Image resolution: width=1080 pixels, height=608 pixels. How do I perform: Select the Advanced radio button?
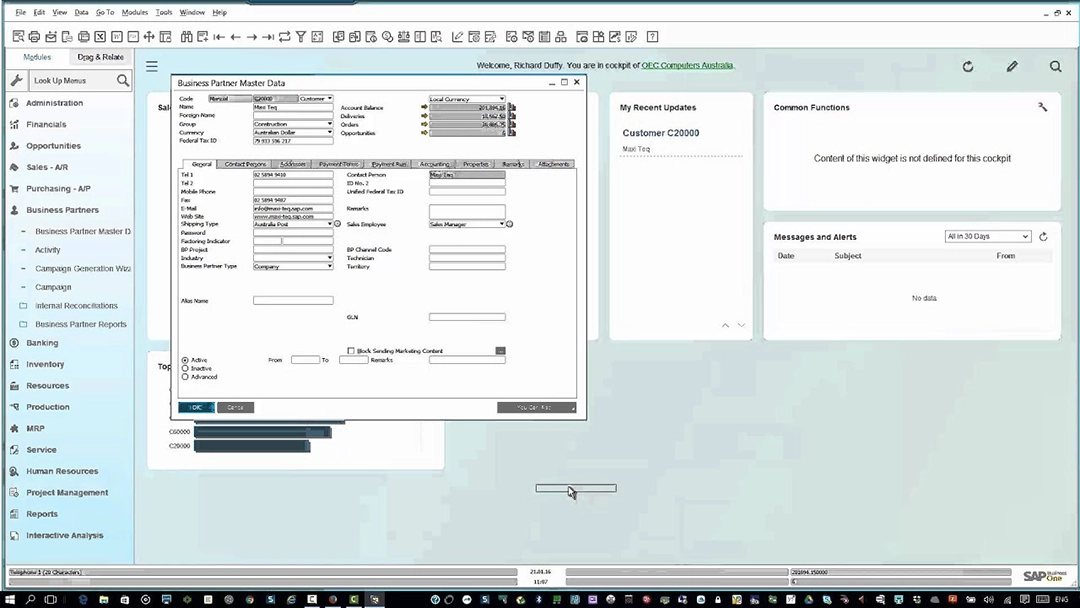(x=185, y=377)
